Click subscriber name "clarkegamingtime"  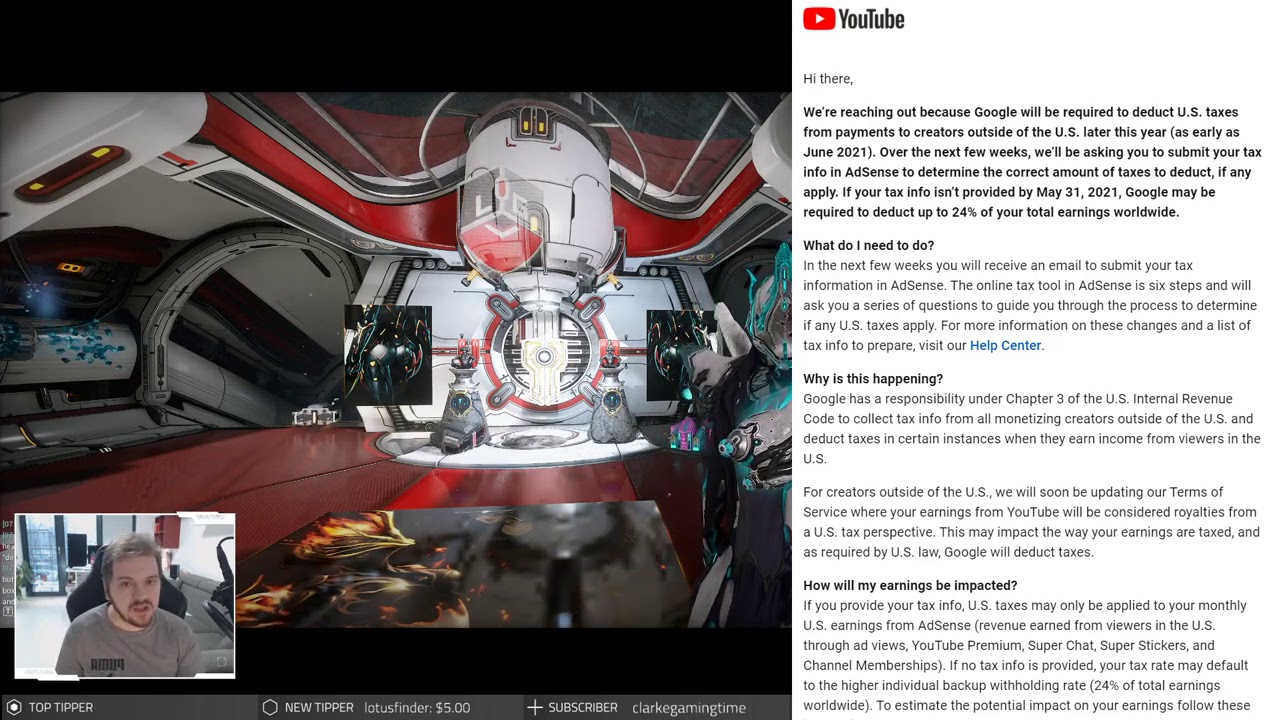689,707
